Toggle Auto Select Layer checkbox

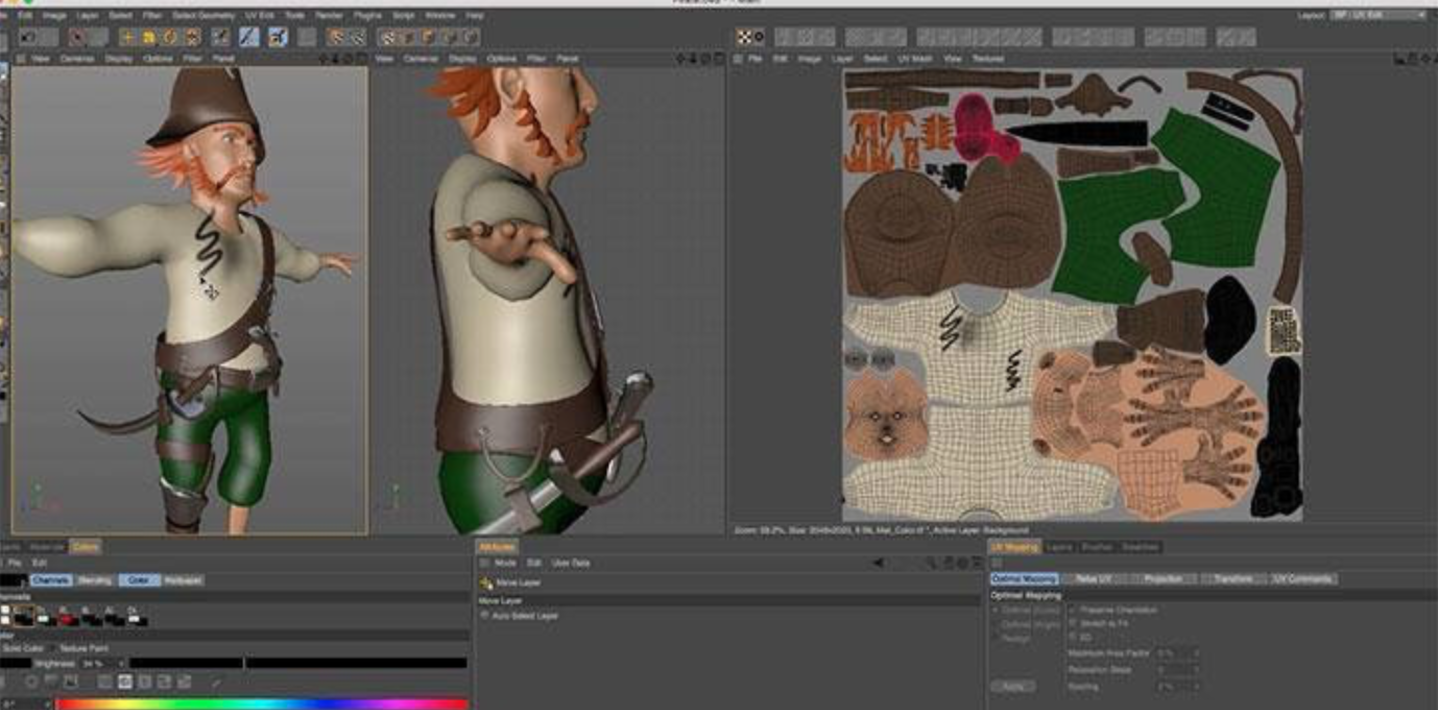click(x=485, y=616)
